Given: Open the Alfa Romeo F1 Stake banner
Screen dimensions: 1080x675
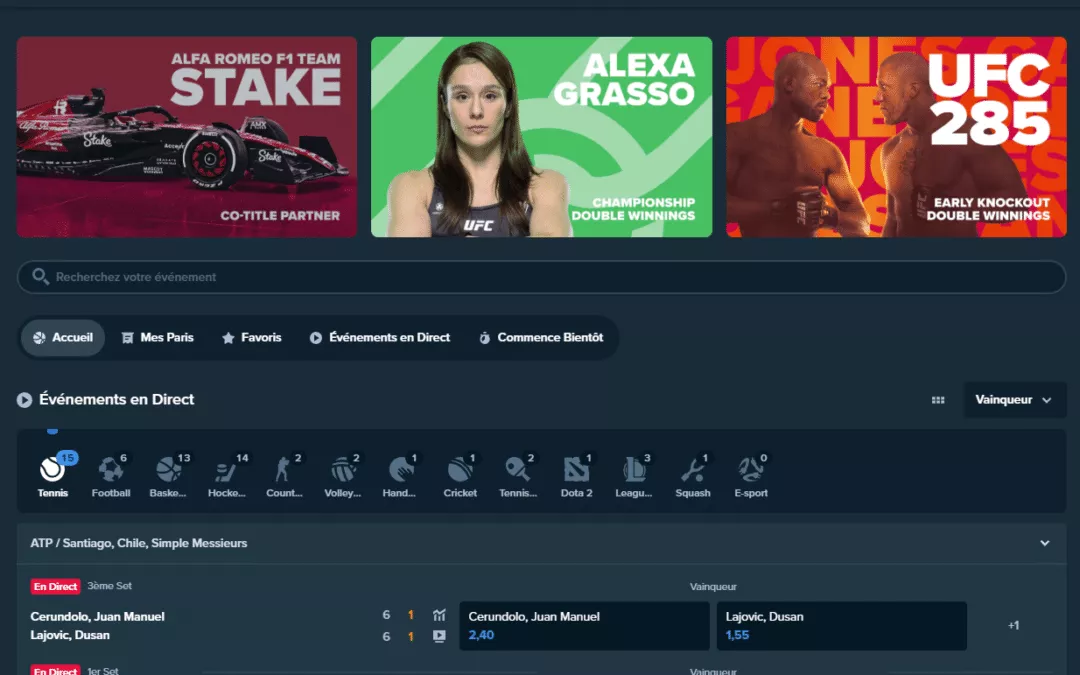Looking at the screenshot, I should coord(187,137).
